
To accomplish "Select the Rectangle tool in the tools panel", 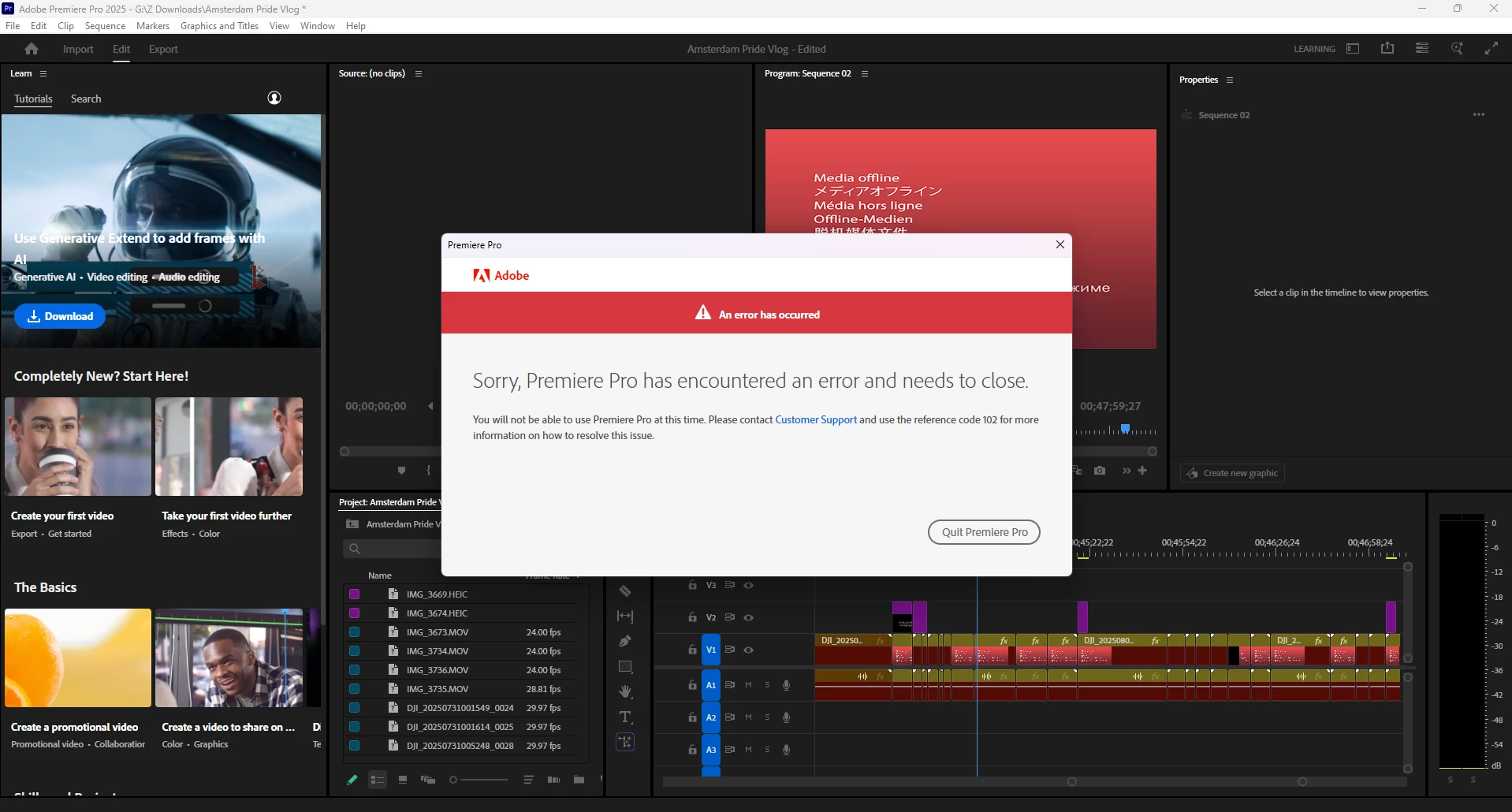I will pyautogui.click(x=625, y=667).
